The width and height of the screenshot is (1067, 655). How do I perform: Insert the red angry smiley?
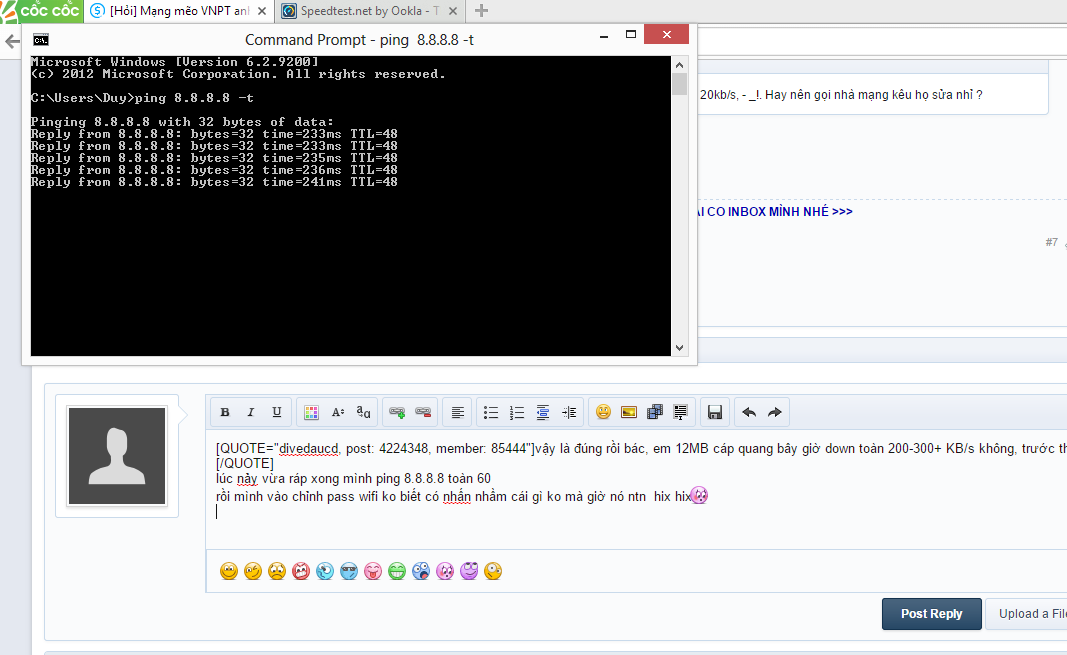click(301, 571)
